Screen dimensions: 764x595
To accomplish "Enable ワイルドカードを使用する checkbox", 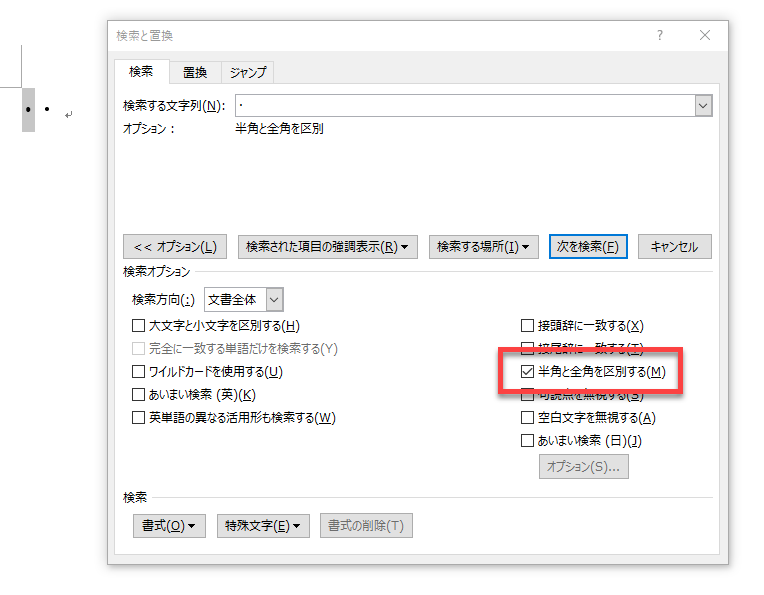I will pos(139,371).
